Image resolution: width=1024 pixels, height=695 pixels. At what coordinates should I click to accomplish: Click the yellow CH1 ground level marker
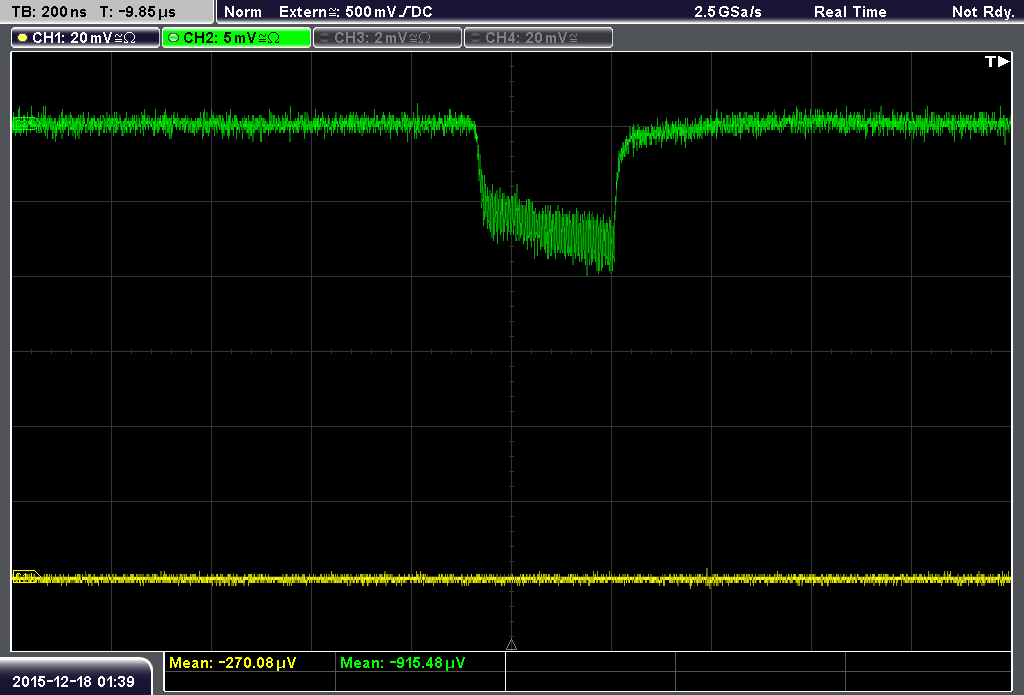coord(26,577)
